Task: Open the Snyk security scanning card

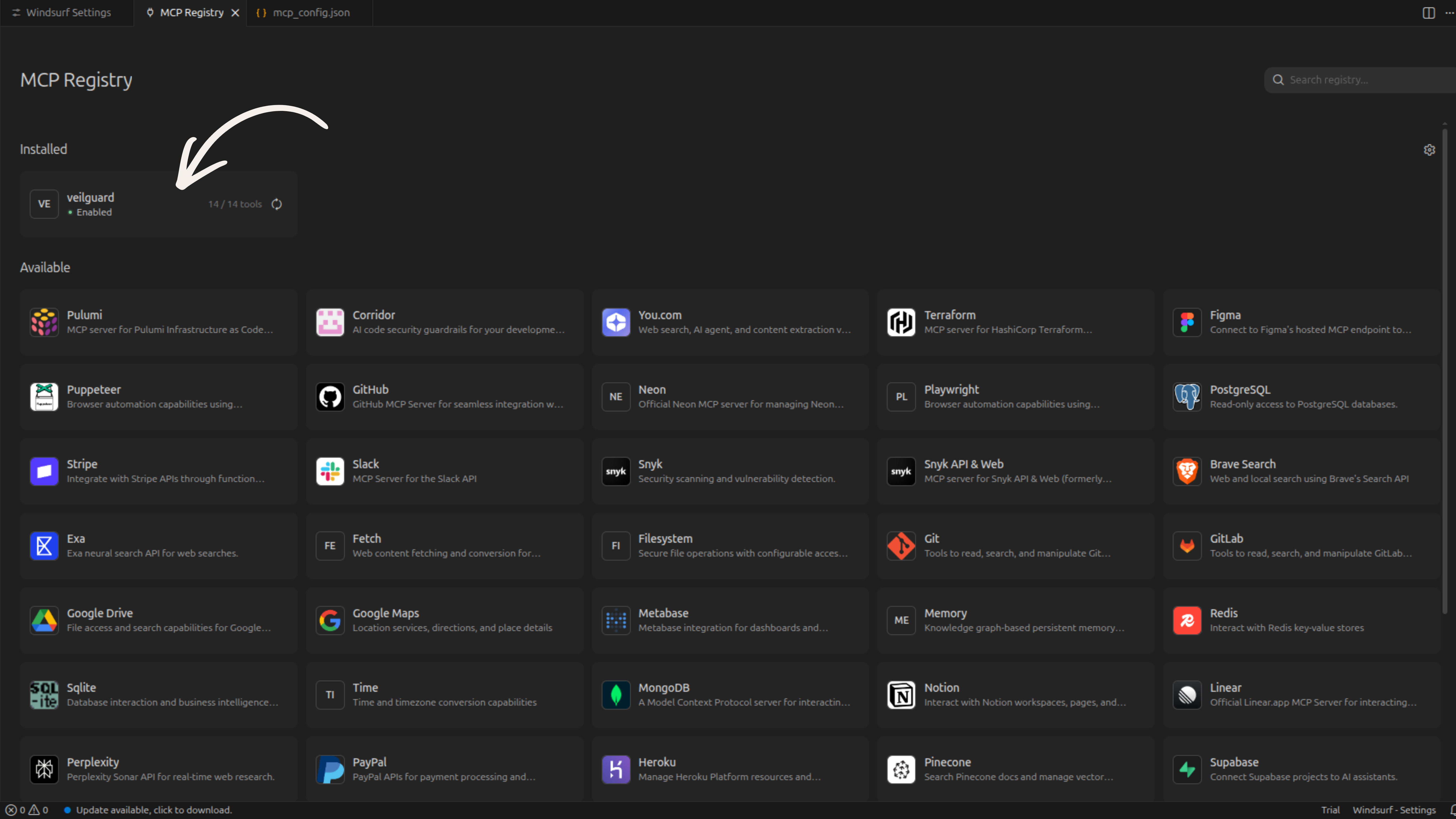Action: pyautogui.click(x=730, y=472)
